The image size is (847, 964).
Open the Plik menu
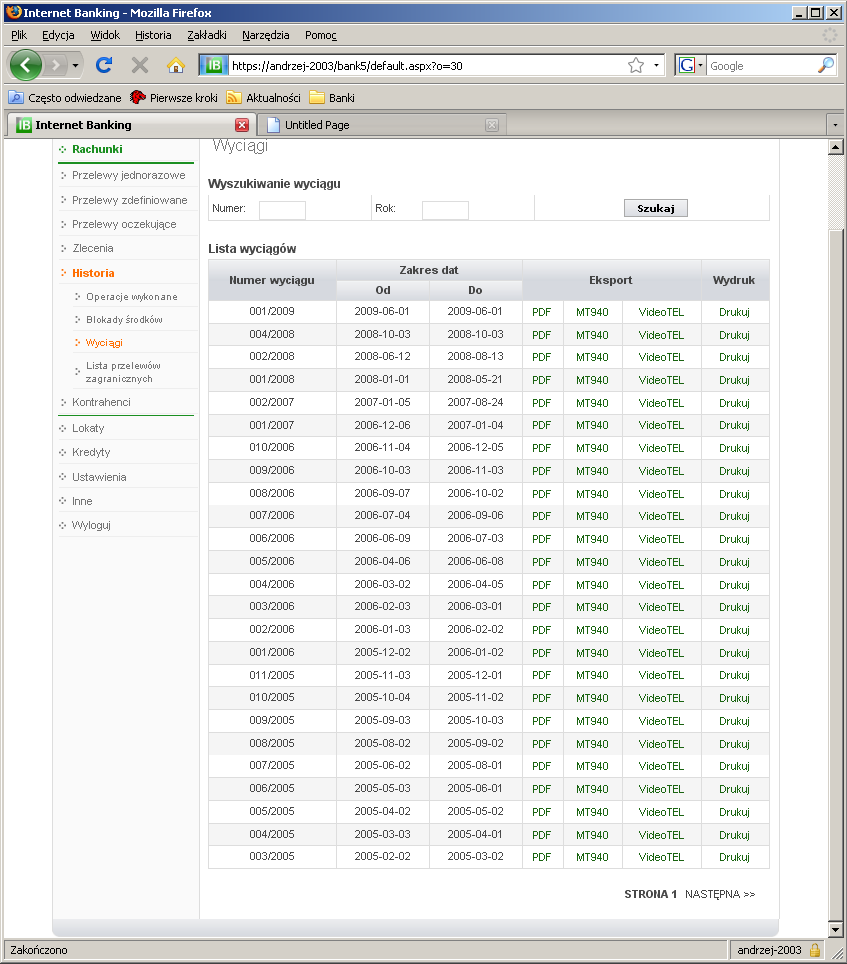19,35
